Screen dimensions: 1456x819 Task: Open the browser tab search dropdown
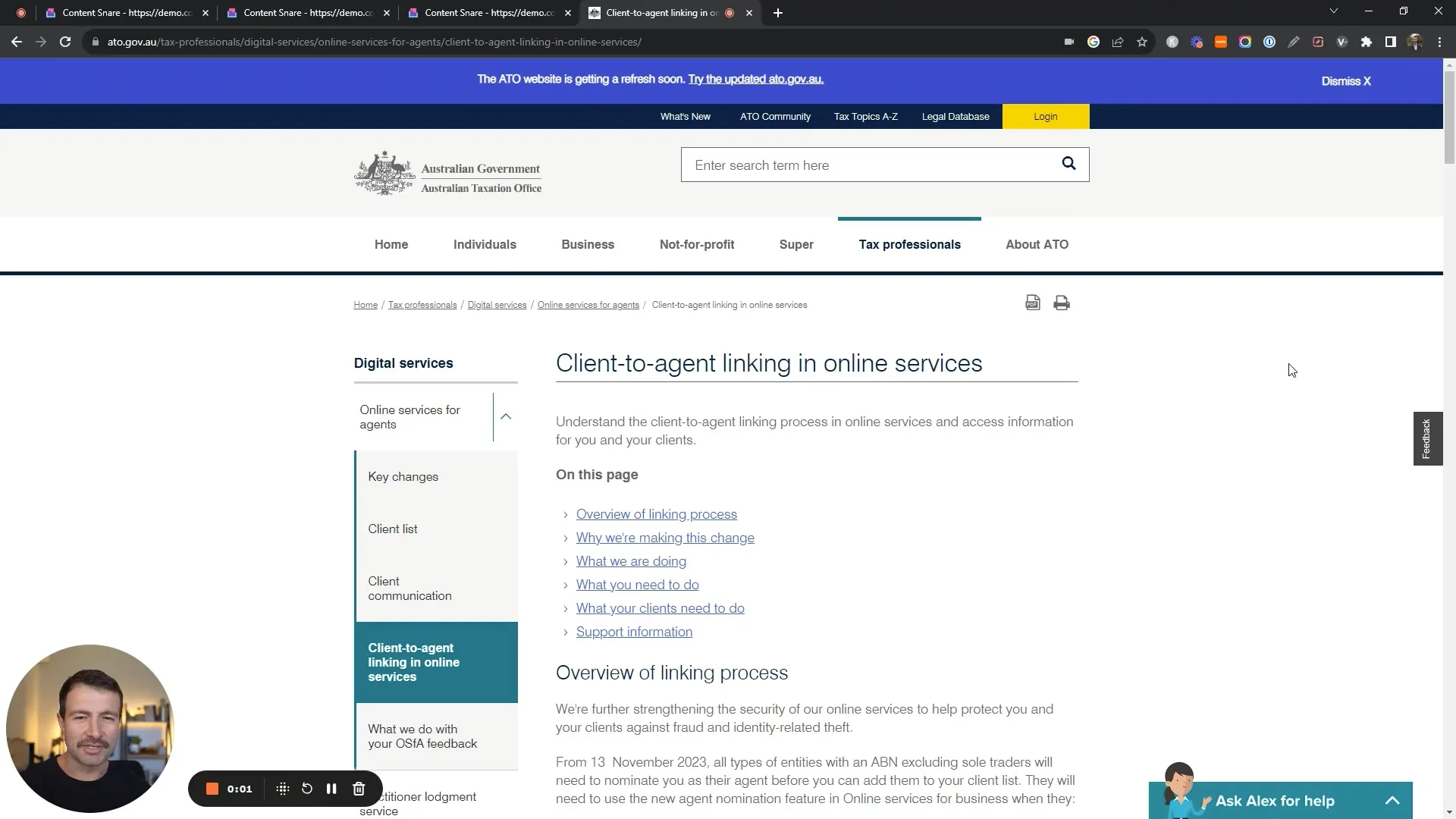tap(1333, 11)
